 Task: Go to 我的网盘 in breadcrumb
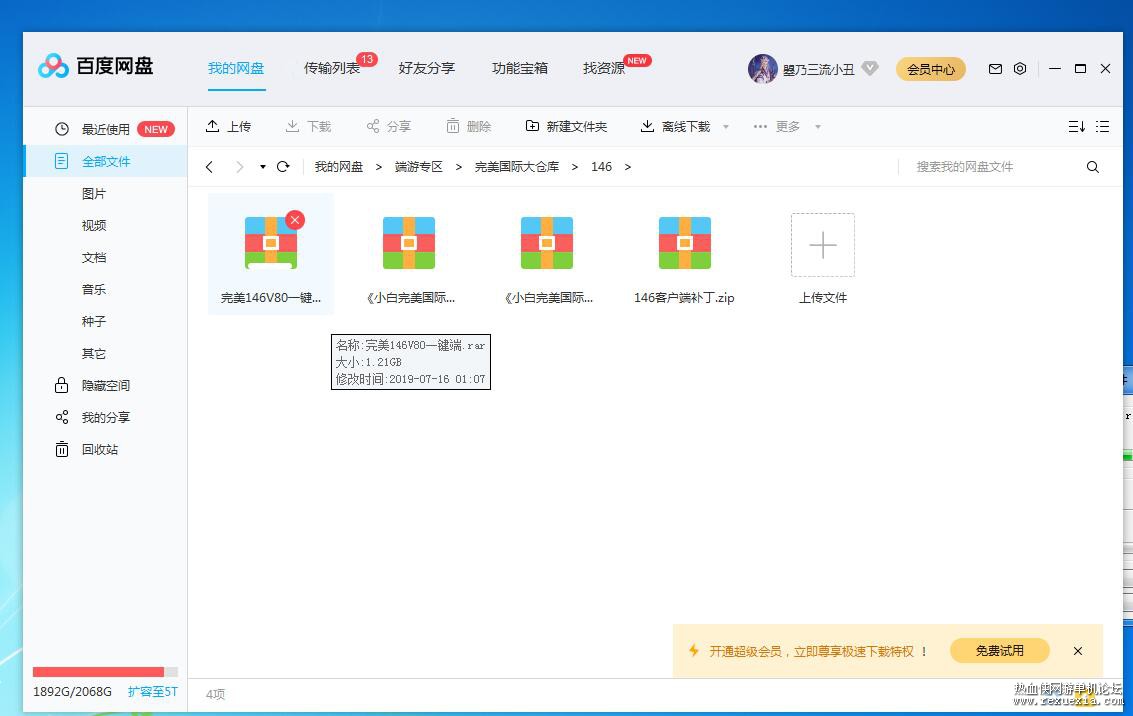[x=339, y=167]
